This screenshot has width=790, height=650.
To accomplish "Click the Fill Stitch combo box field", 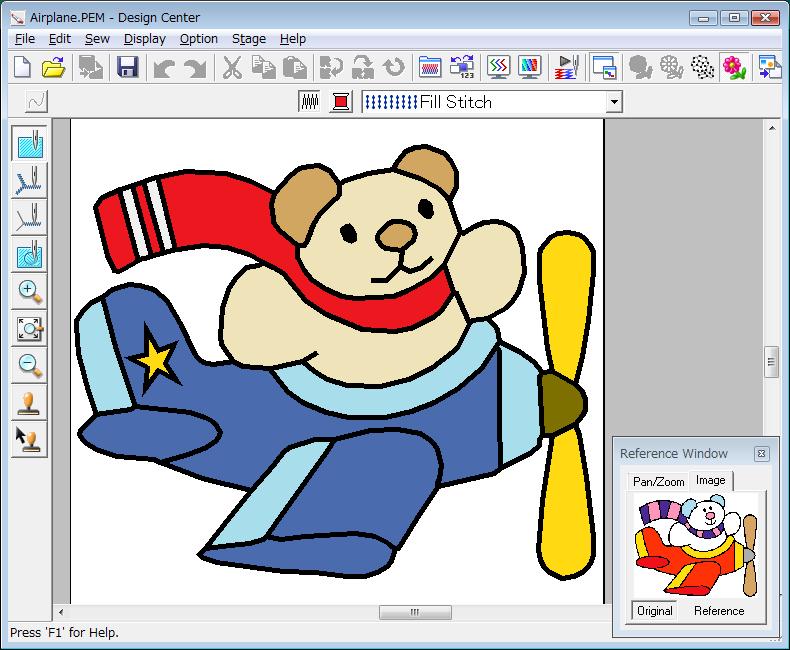I will (492, 102).
